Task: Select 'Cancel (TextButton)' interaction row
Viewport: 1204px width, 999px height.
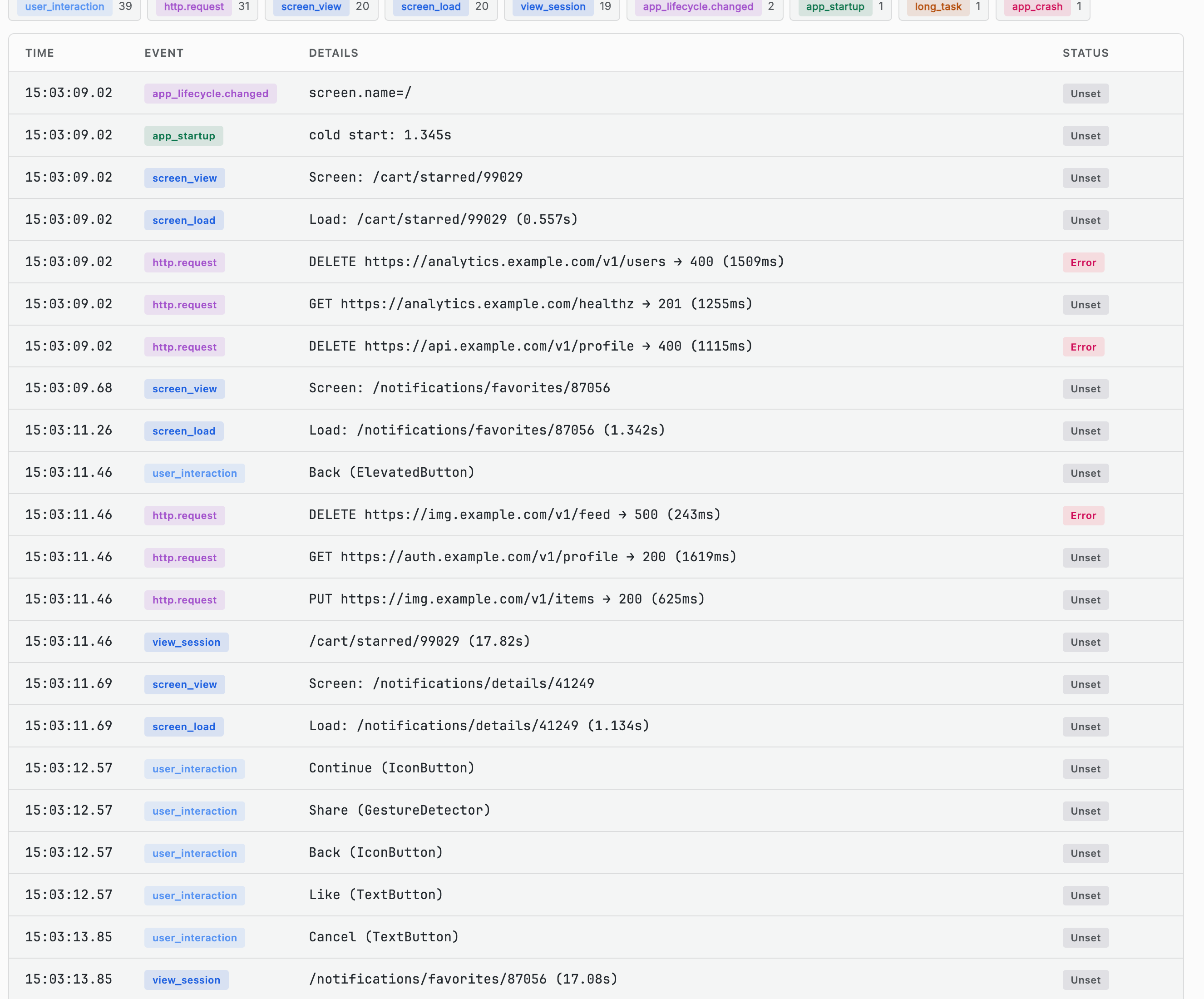Action: 596,937
